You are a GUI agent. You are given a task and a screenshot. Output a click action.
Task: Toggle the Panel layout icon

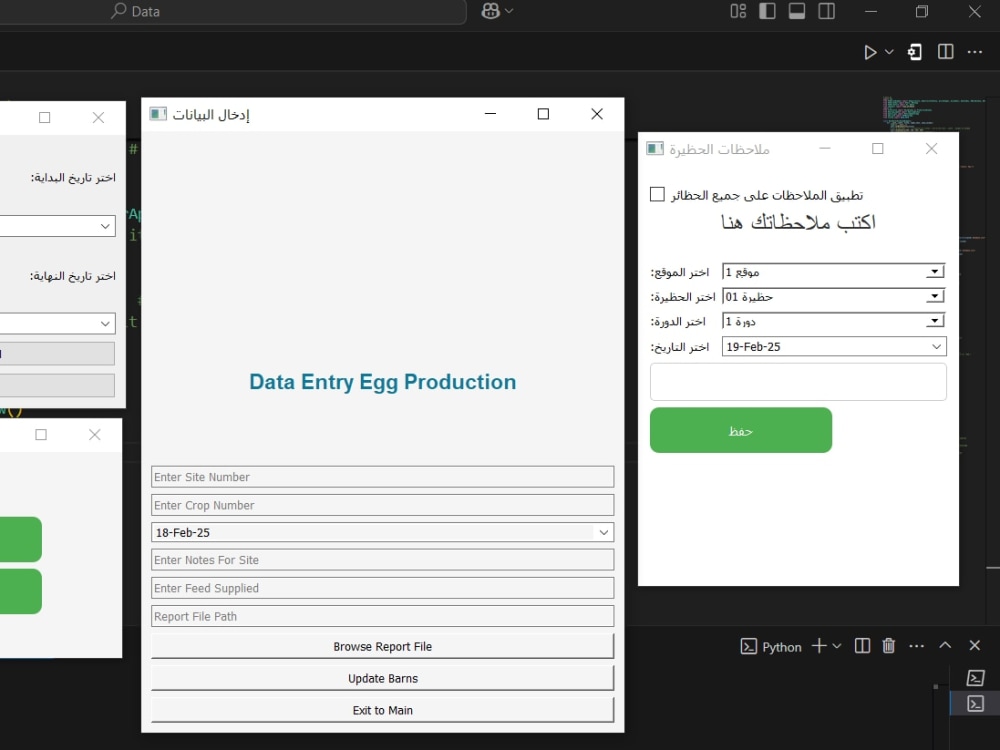pos(797,11)
